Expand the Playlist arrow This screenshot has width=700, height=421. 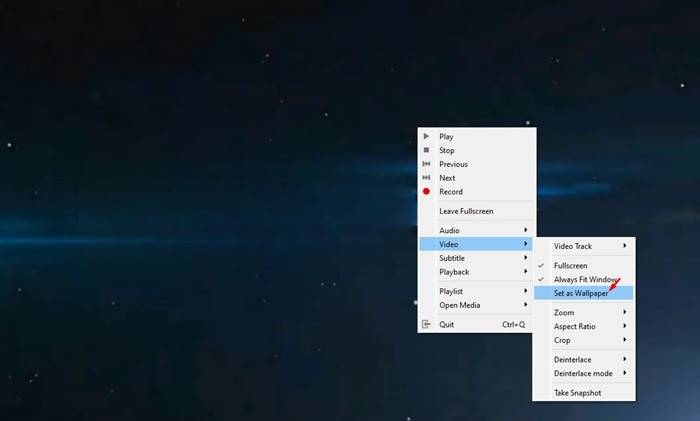[x=526, y=291]
